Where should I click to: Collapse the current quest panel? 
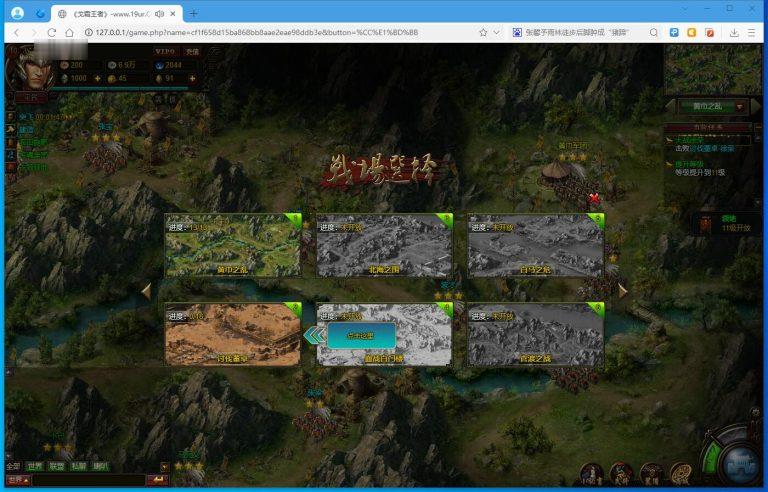pyautogui.click(x=758, y=127)
